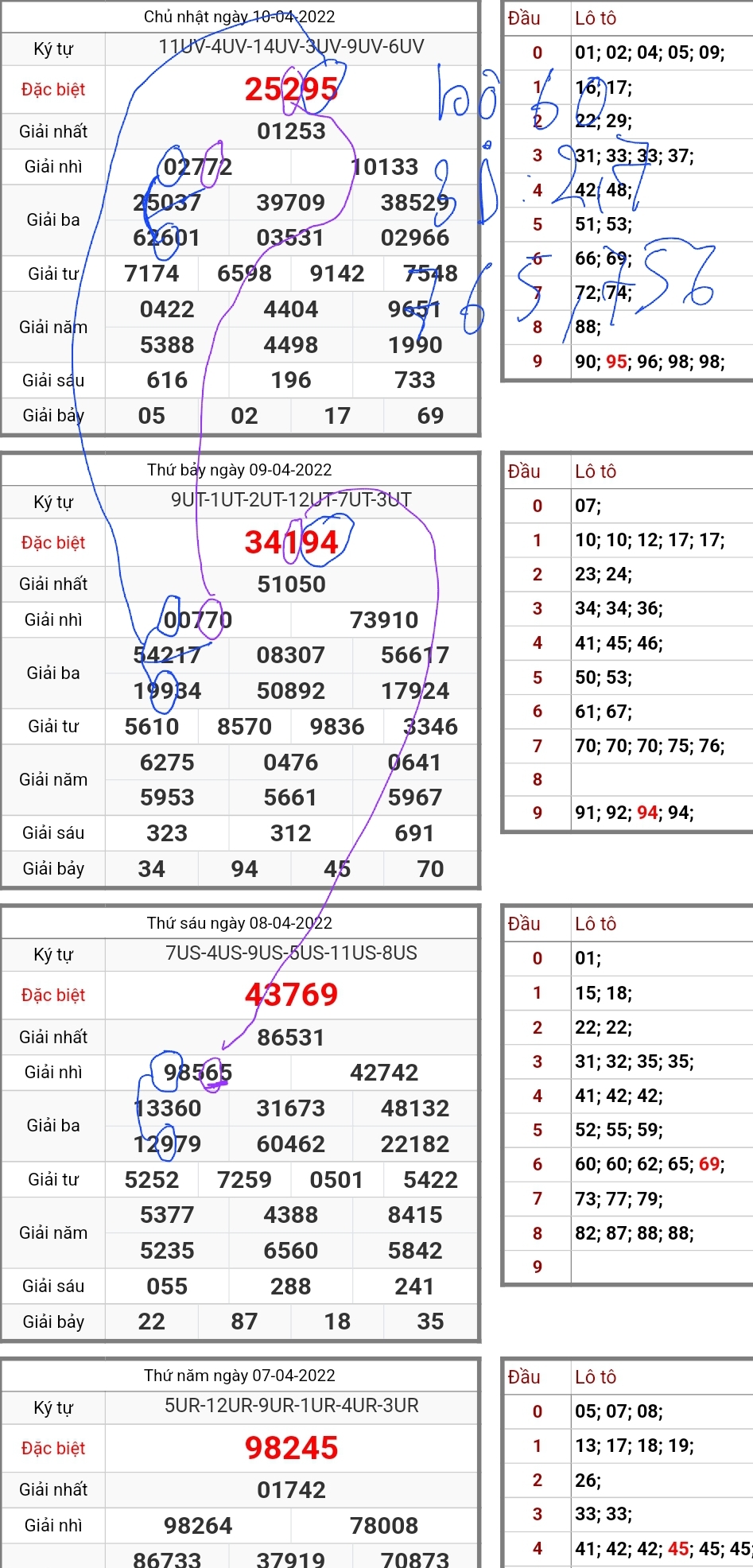Select Giải ba number 60462
This screenshot has width=753, height=1568.
tap(291, 1144)
